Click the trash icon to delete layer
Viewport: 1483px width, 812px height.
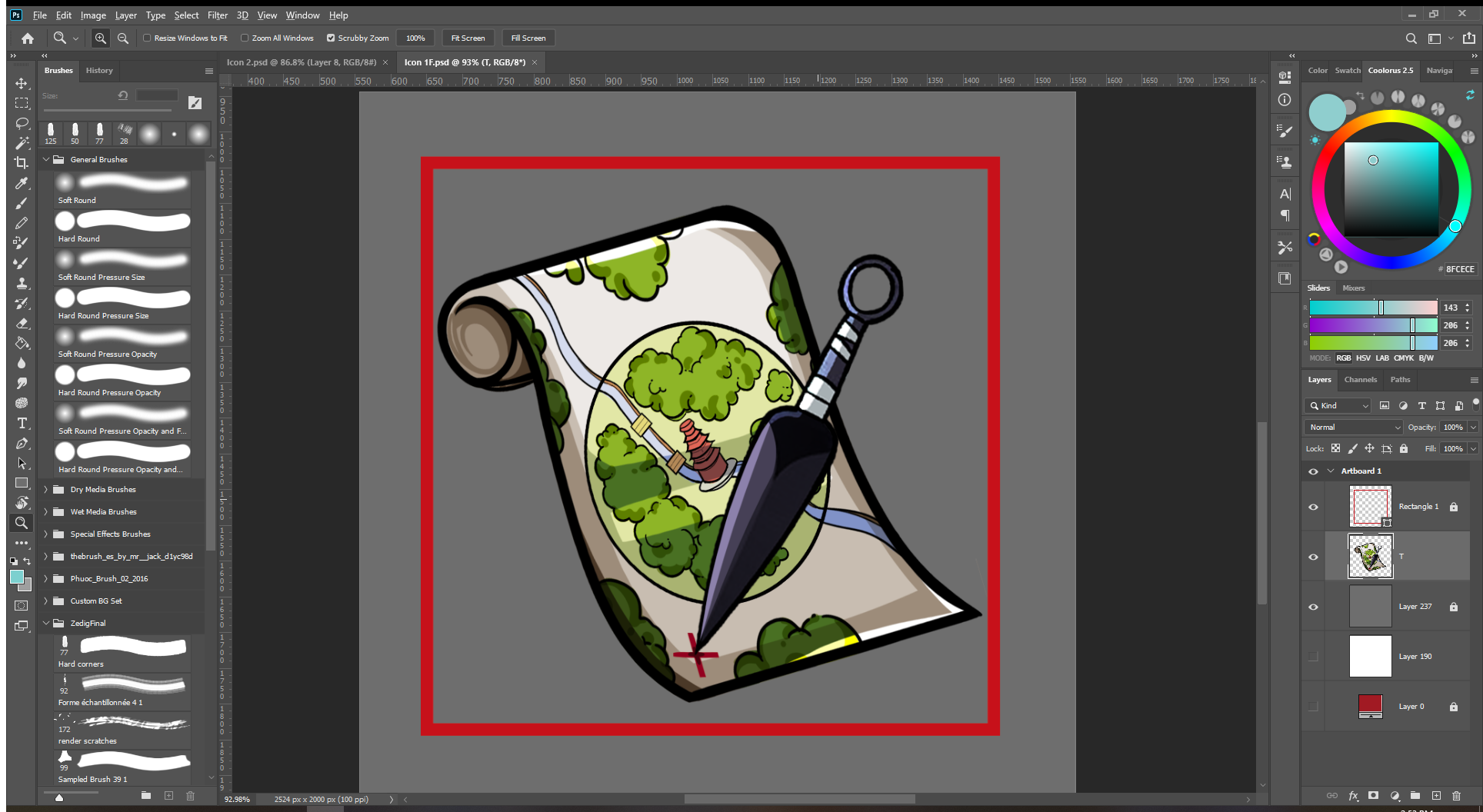click(x=1456, y=796)
